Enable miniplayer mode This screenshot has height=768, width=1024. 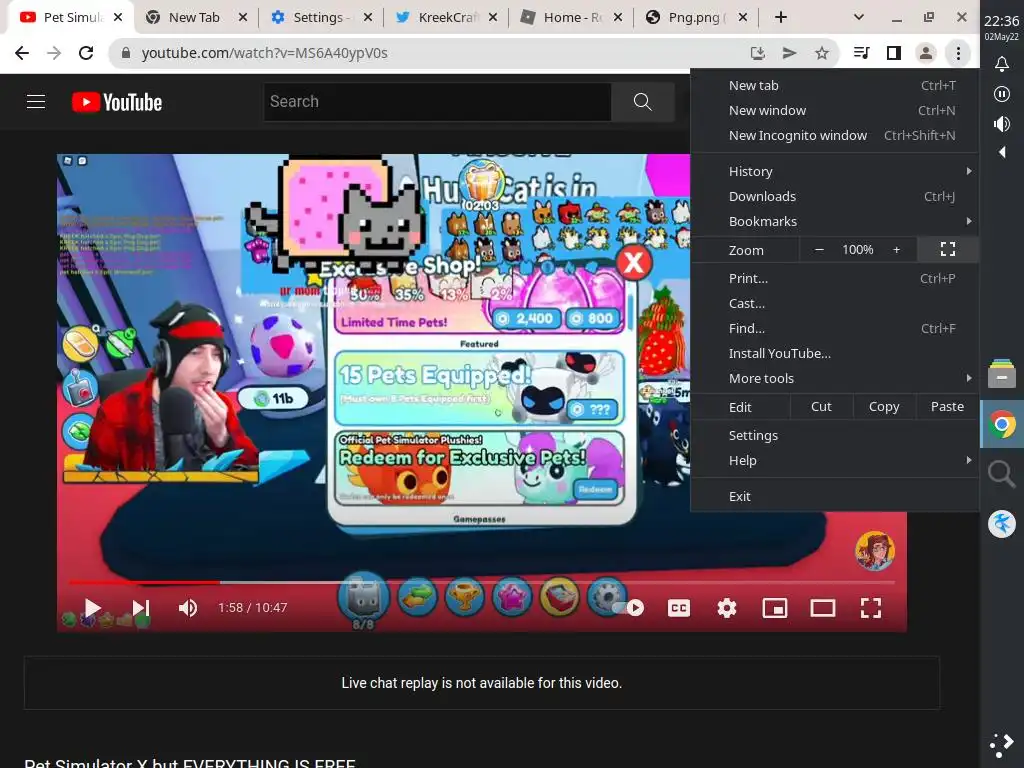pos(775,608)
